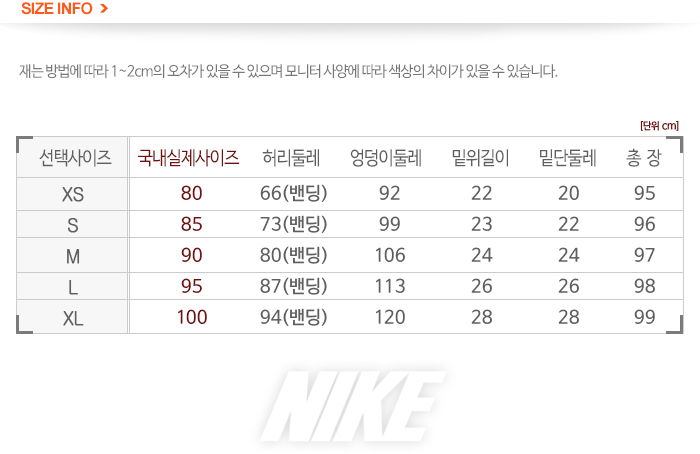Image resolution: width=700 pixels, height=454 pixels.
Task: Click the 총 장 column header
Action: pos(643,158)
